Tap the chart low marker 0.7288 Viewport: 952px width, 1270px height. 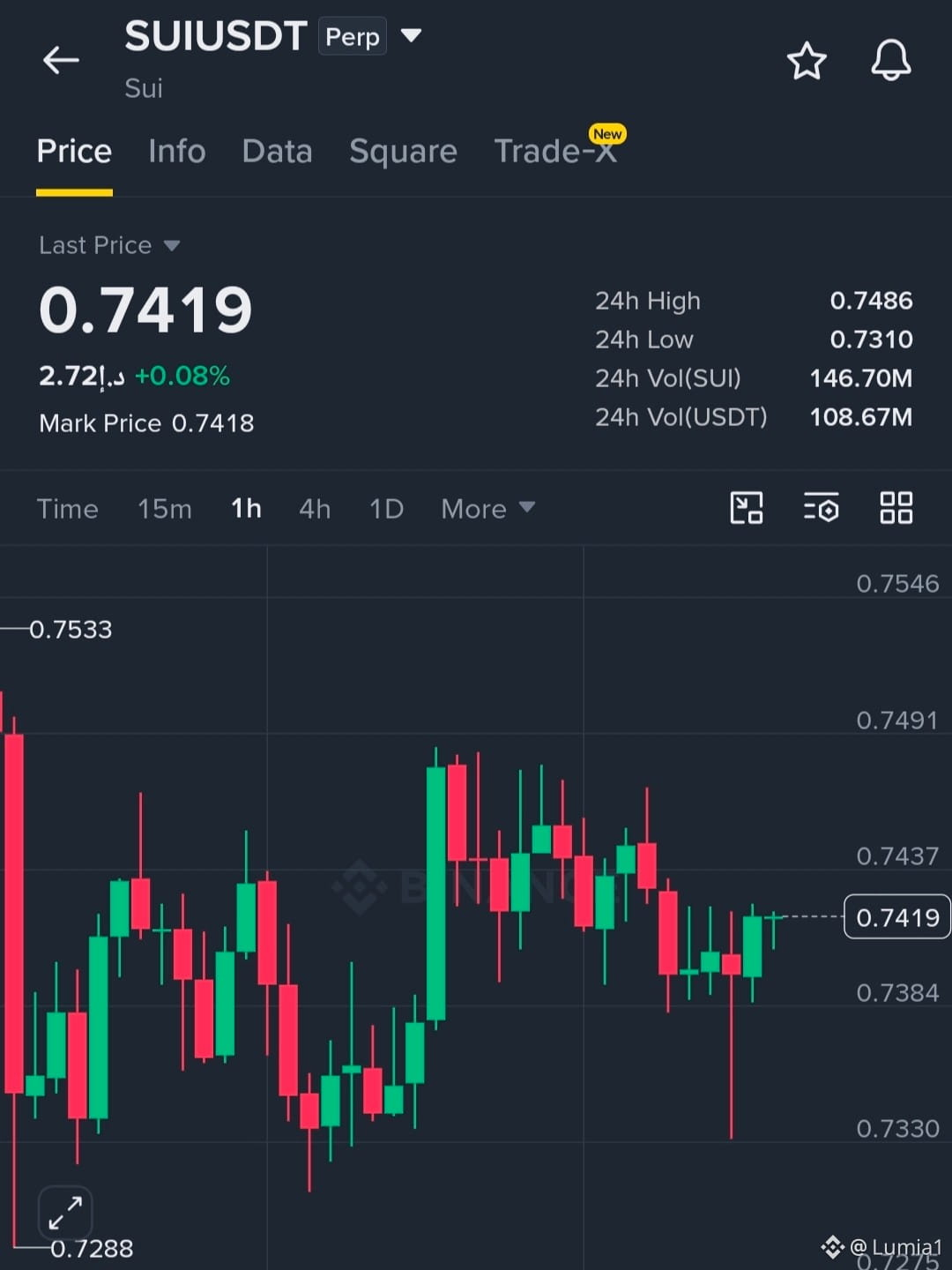(92, 1249)
